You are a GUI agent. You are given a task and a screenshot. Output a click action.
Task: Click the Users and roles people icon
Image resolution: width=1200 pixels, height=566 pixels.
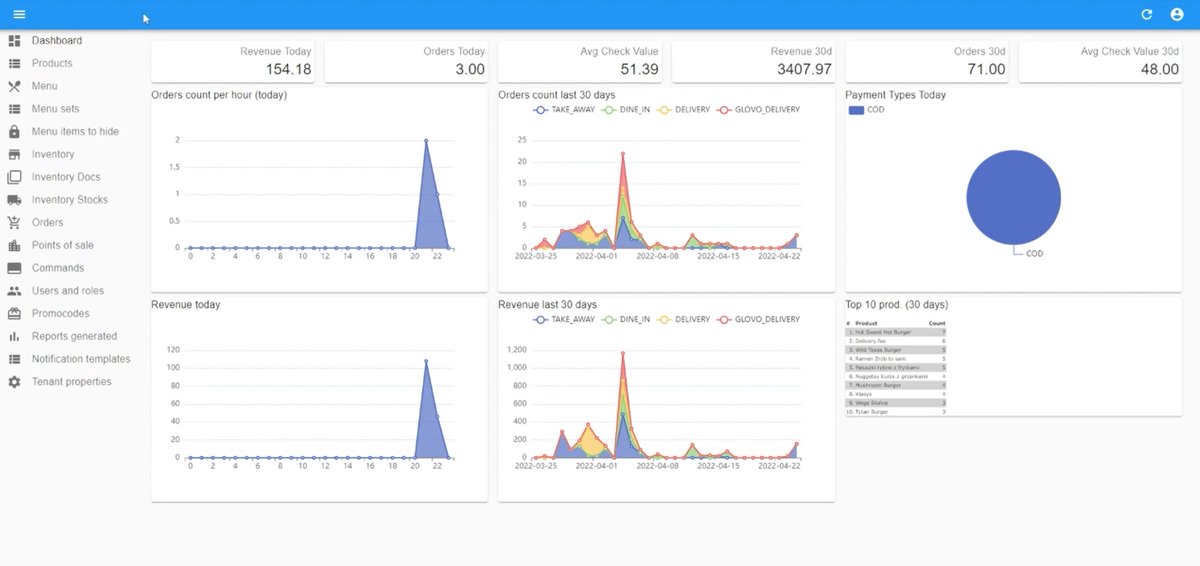click(x=14, y=291)
